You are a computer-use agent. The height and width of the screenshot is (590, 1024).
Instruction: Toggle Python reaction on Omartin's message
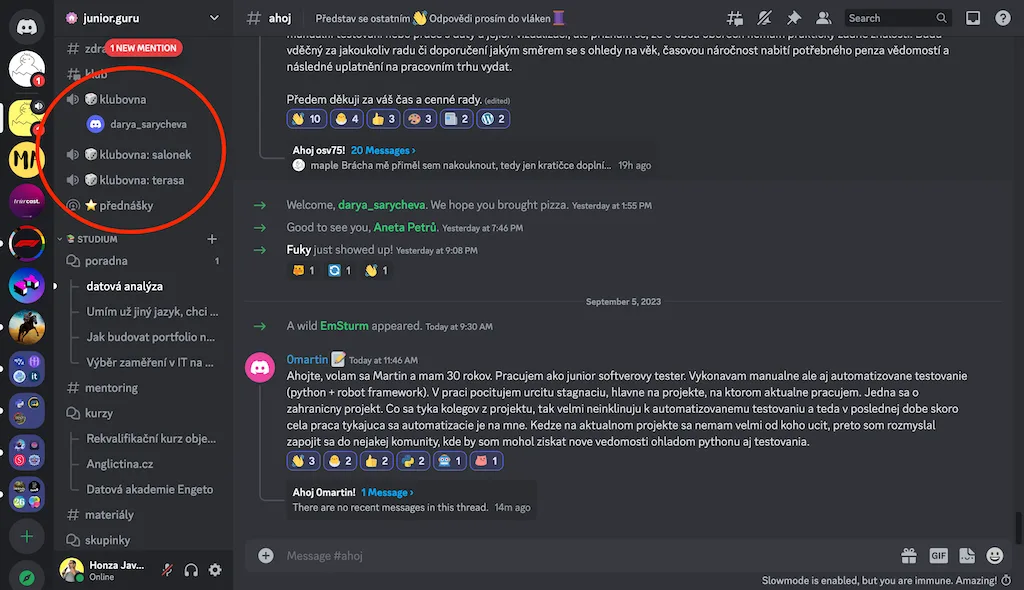click(413, 461)
